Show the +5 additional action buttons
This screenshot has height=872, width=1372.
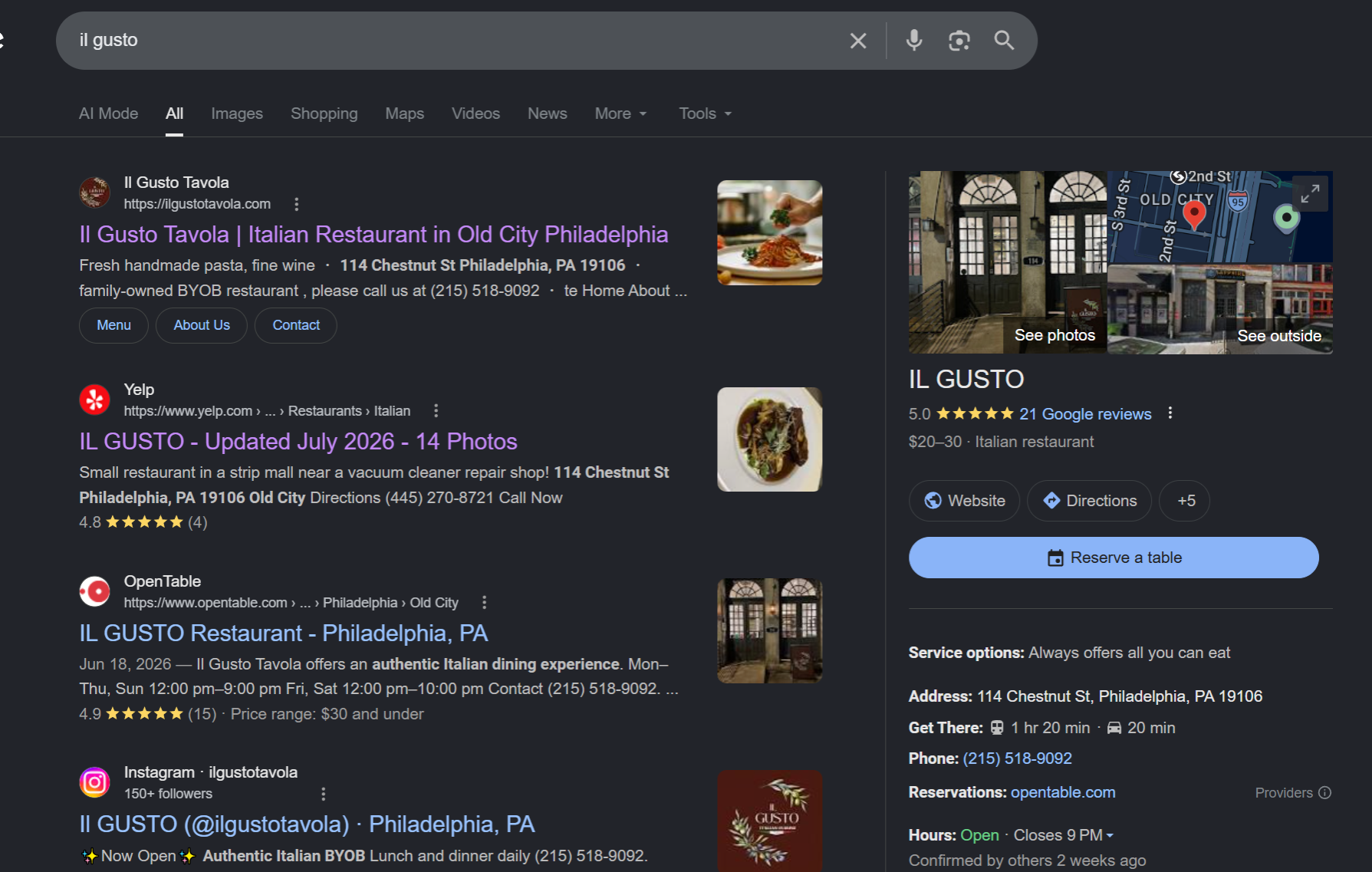coord(1186,501)
